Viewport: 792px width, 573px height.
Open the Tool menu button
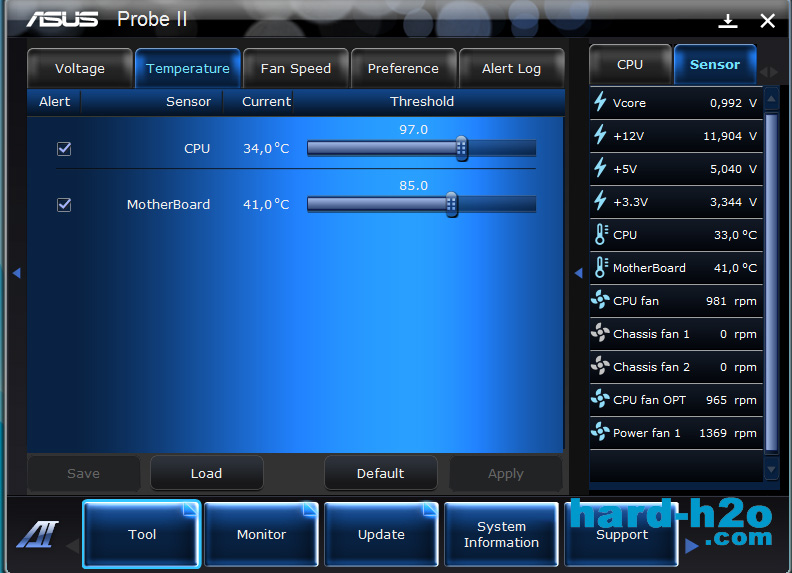tap(142, 534)
